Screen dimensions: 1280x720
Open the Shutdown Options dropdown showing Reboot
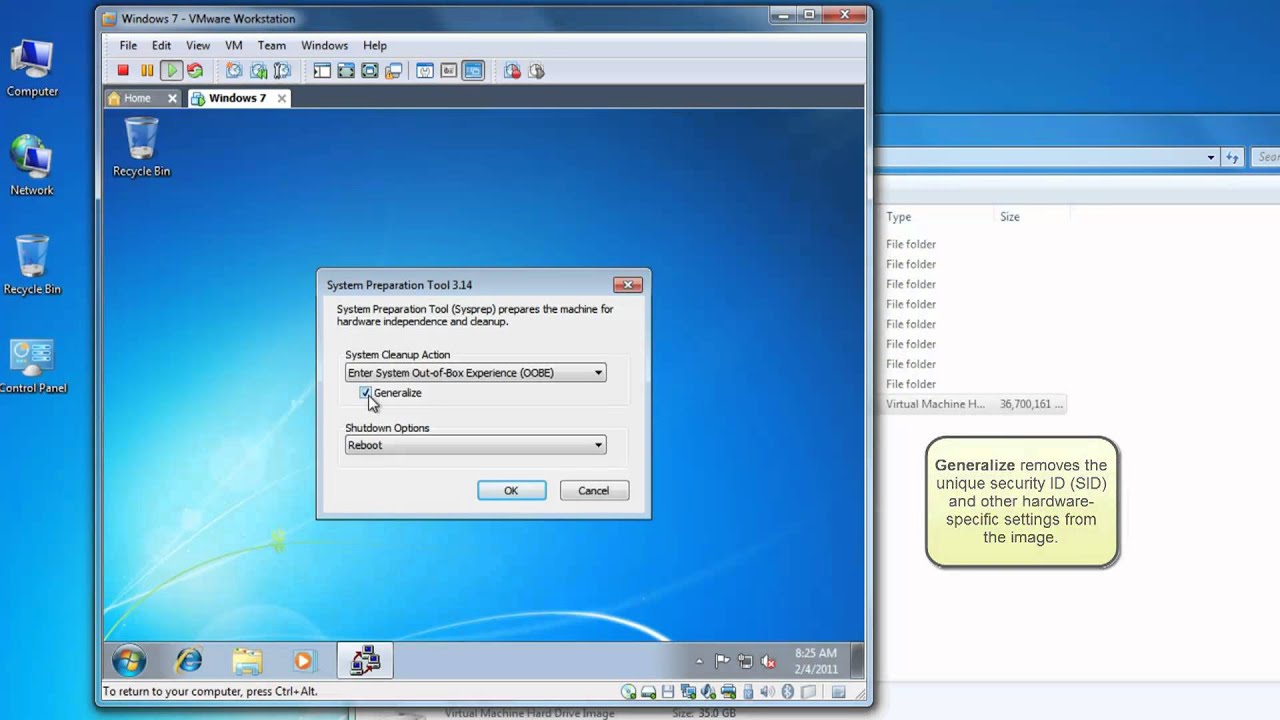pos(475,445)
